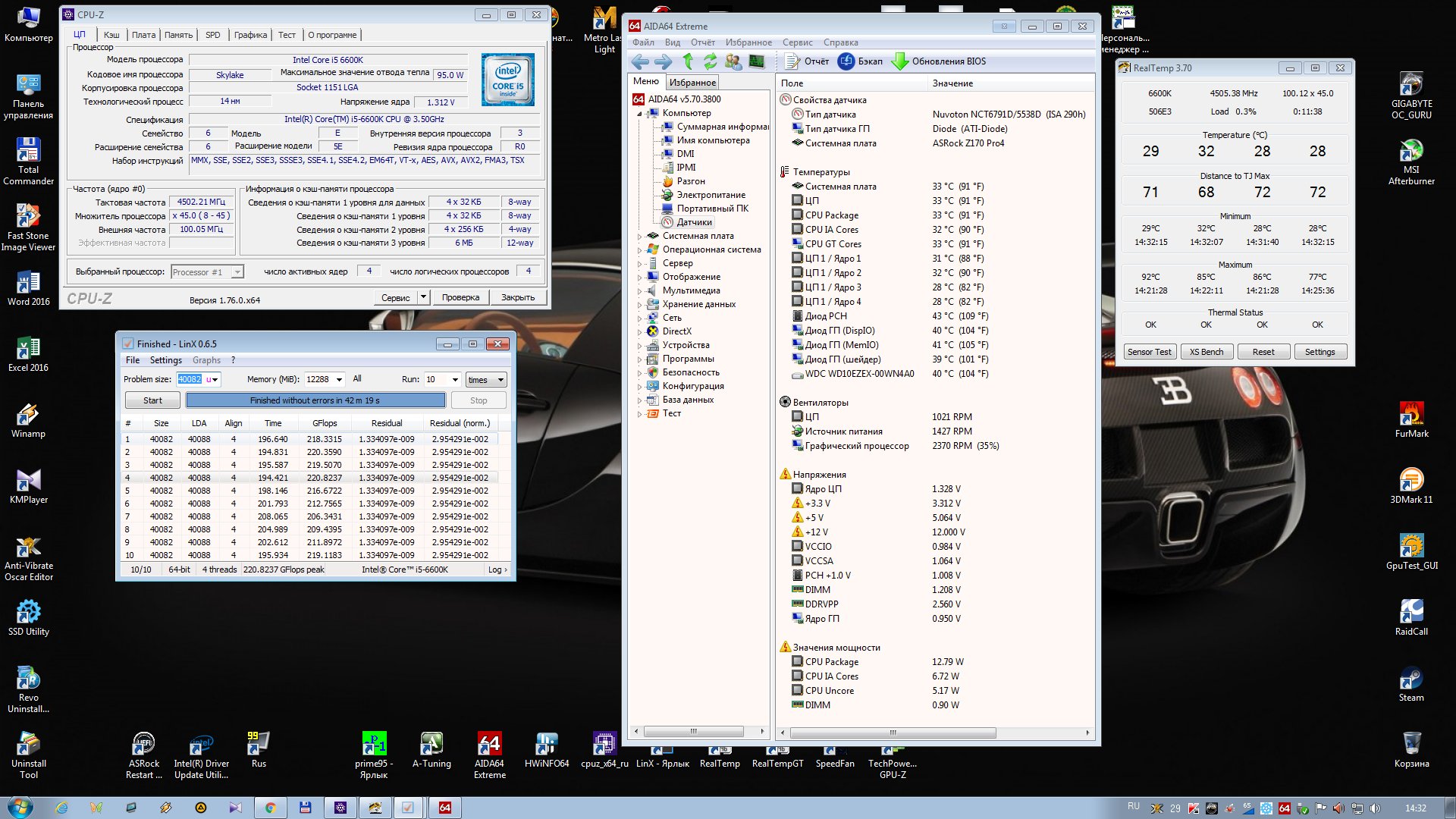Open the Graphs menu in LinX
This screenshot has height=819, width=1456.
point(206,360)
